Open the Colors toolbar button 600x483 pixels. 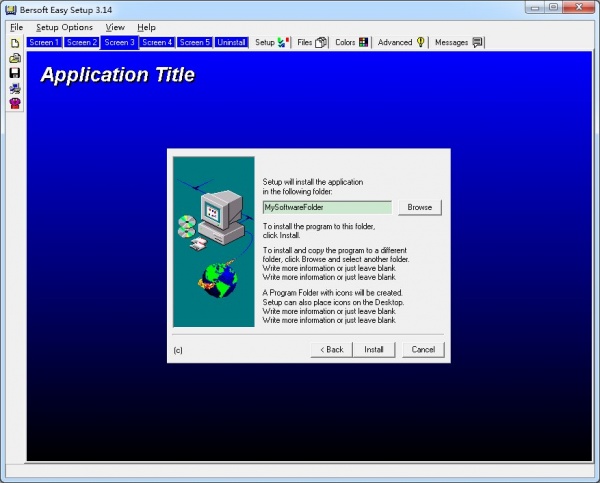click(351, 43)
